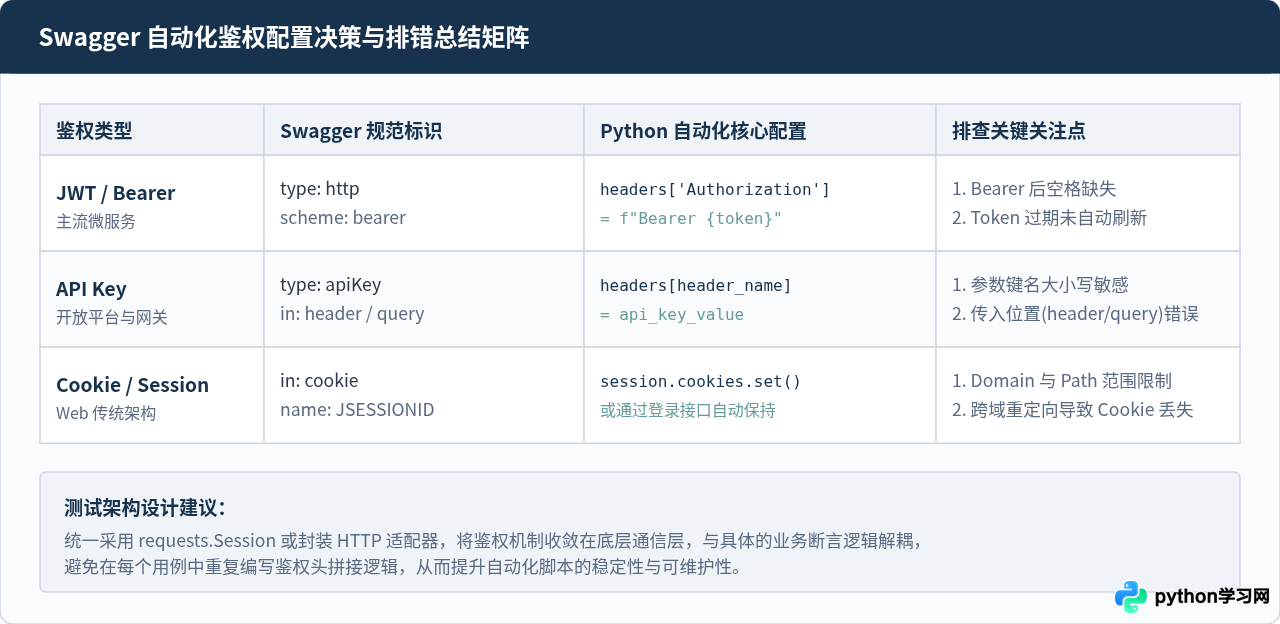
Task: Click '1. Bearer 后空格缺失'
Action: pyautogui.click(x=1034, y=189)
